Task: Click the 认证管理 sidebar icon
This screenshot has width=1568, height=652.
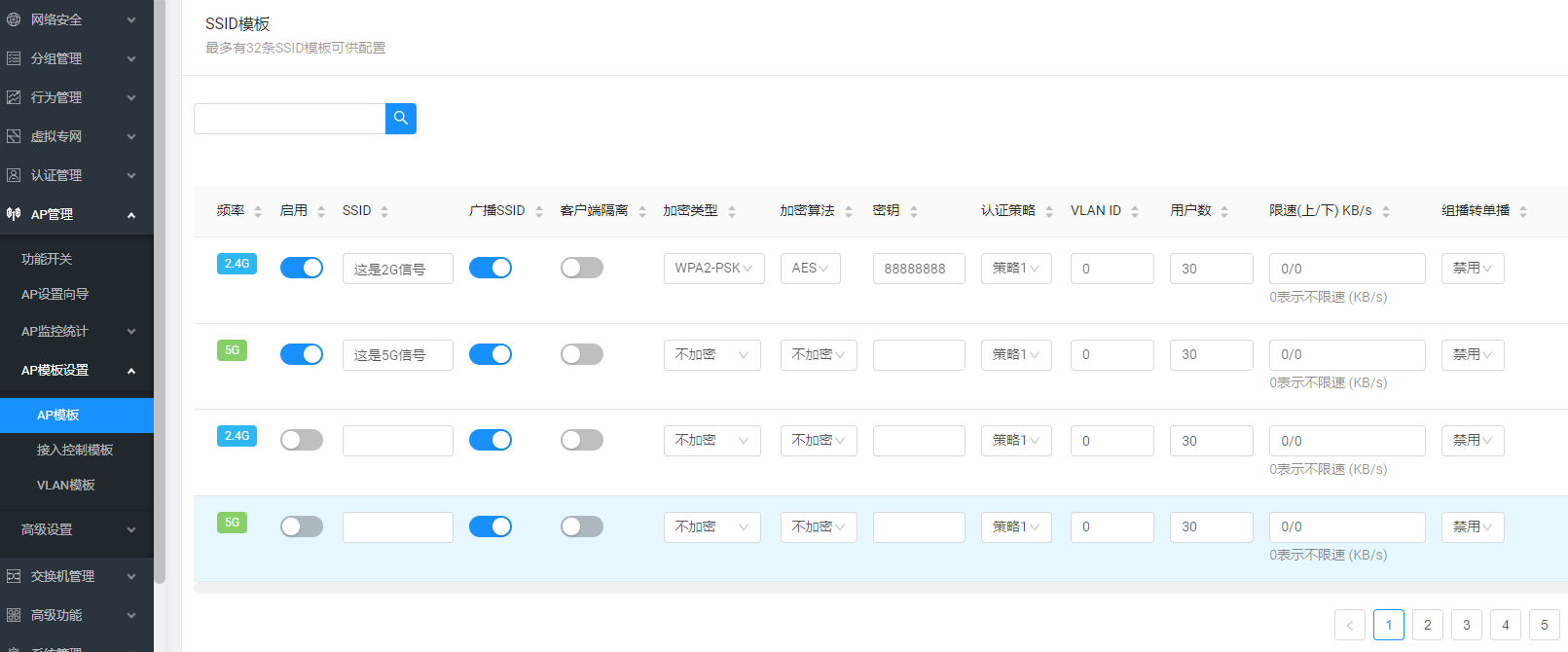Action: (x=14, y=175)
